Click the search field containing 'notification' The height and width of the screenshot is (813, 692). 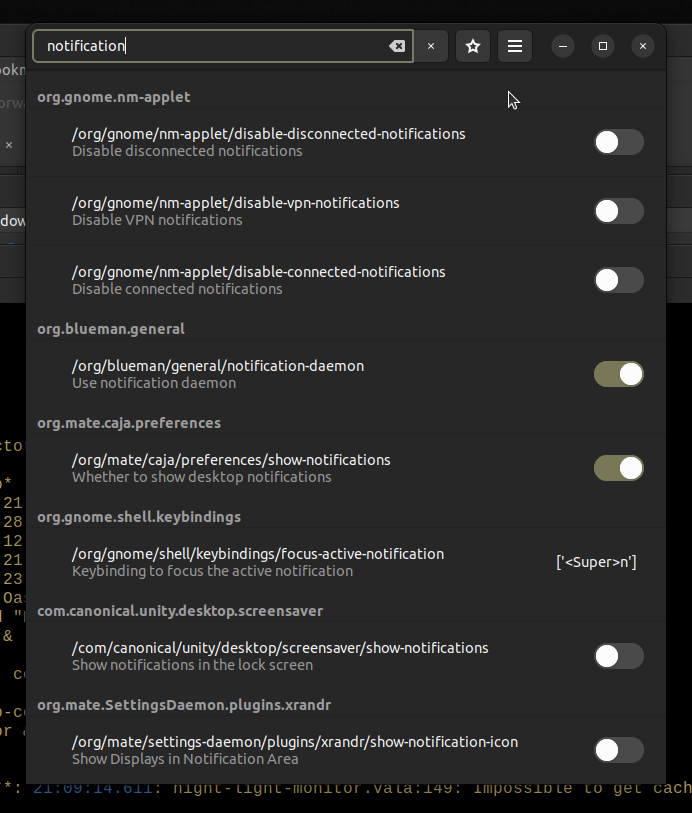[x=215, y=46]
